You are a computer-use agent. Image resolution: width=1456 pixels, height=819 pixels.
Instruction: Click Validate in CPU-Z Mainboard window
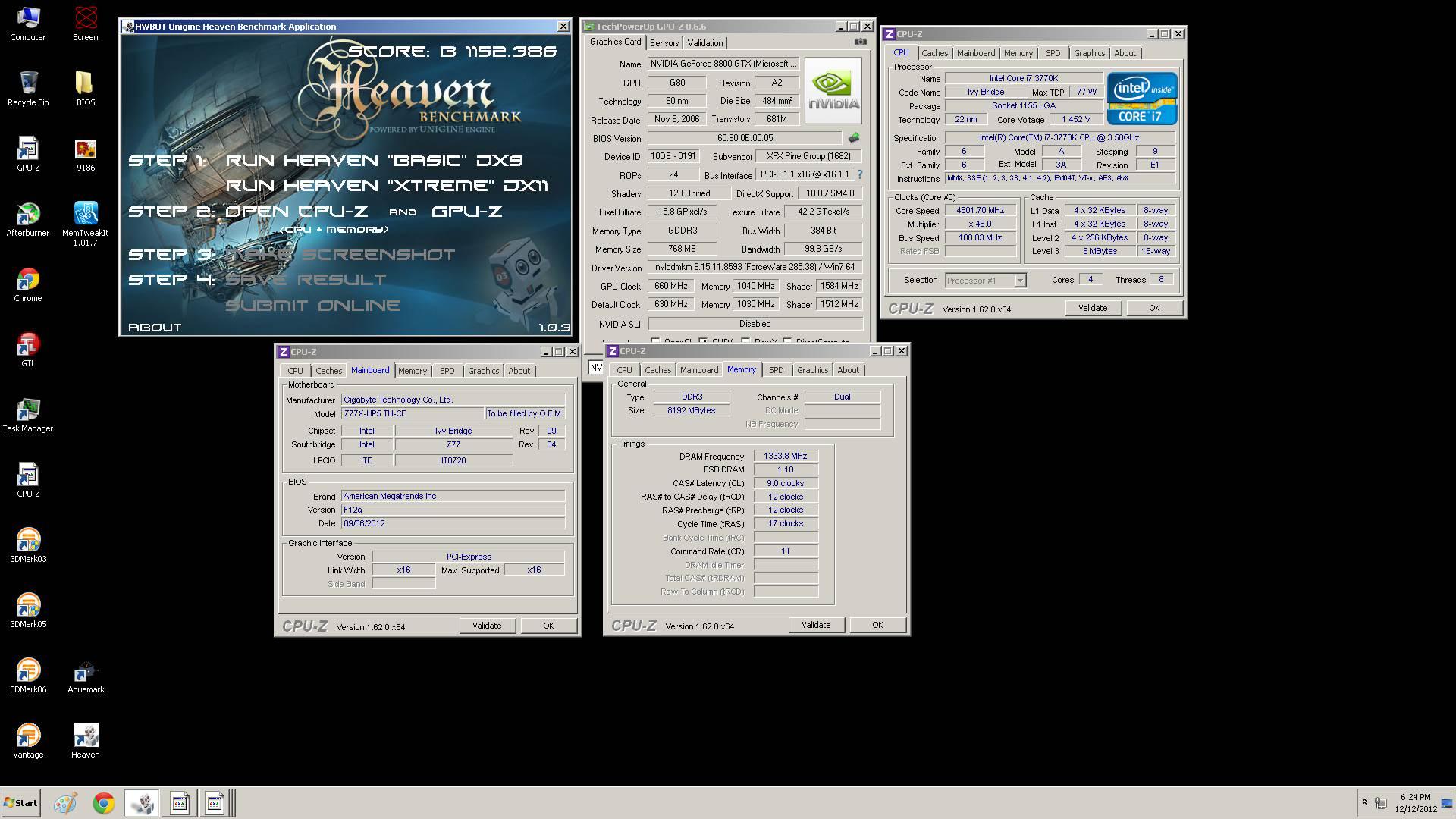pos(486,626)
